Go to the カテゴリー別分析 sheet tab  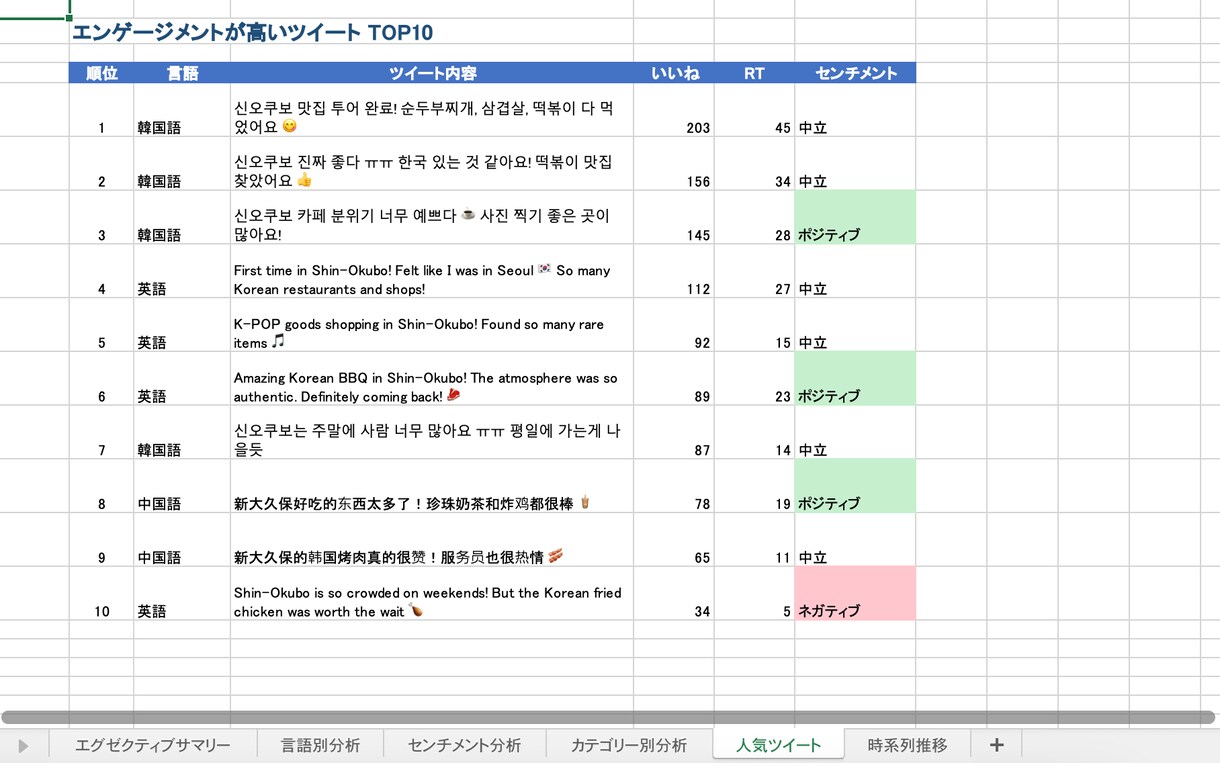[x=629, y=745]
